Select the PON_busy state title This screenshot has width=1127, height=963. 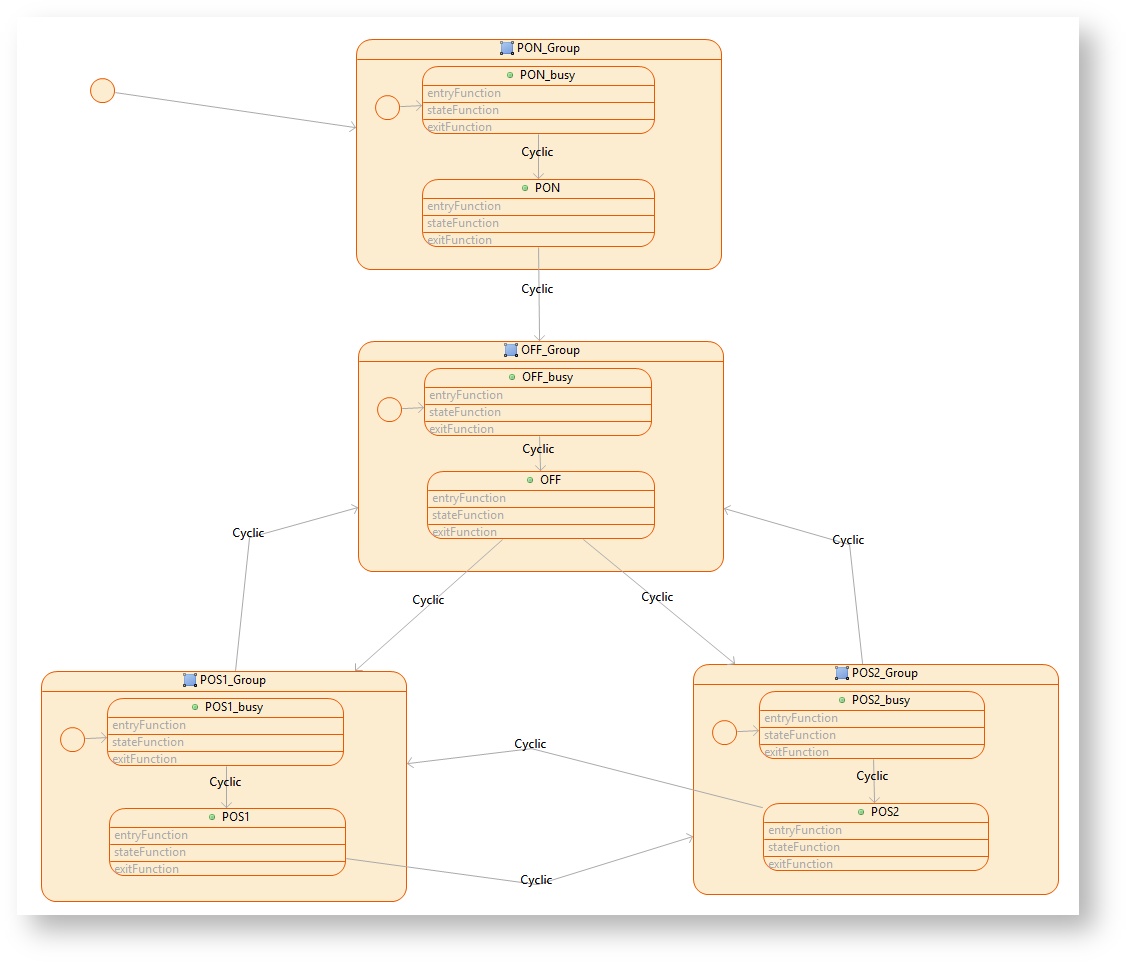click(547, 75)
